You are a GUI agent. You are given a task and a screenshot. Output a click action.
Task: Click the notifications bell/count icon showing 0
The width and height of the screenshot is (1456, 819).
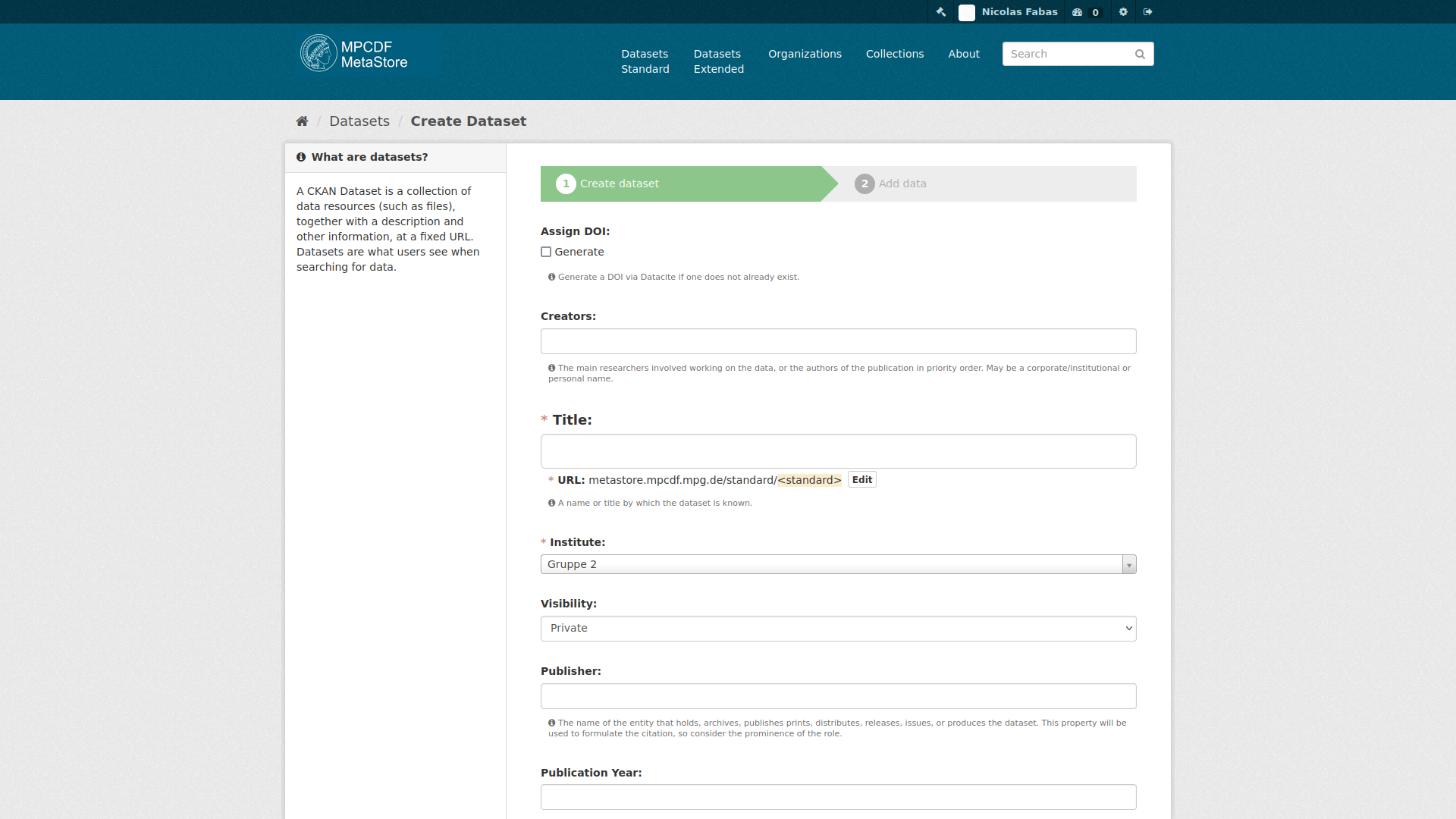[x=1087, y=11]
